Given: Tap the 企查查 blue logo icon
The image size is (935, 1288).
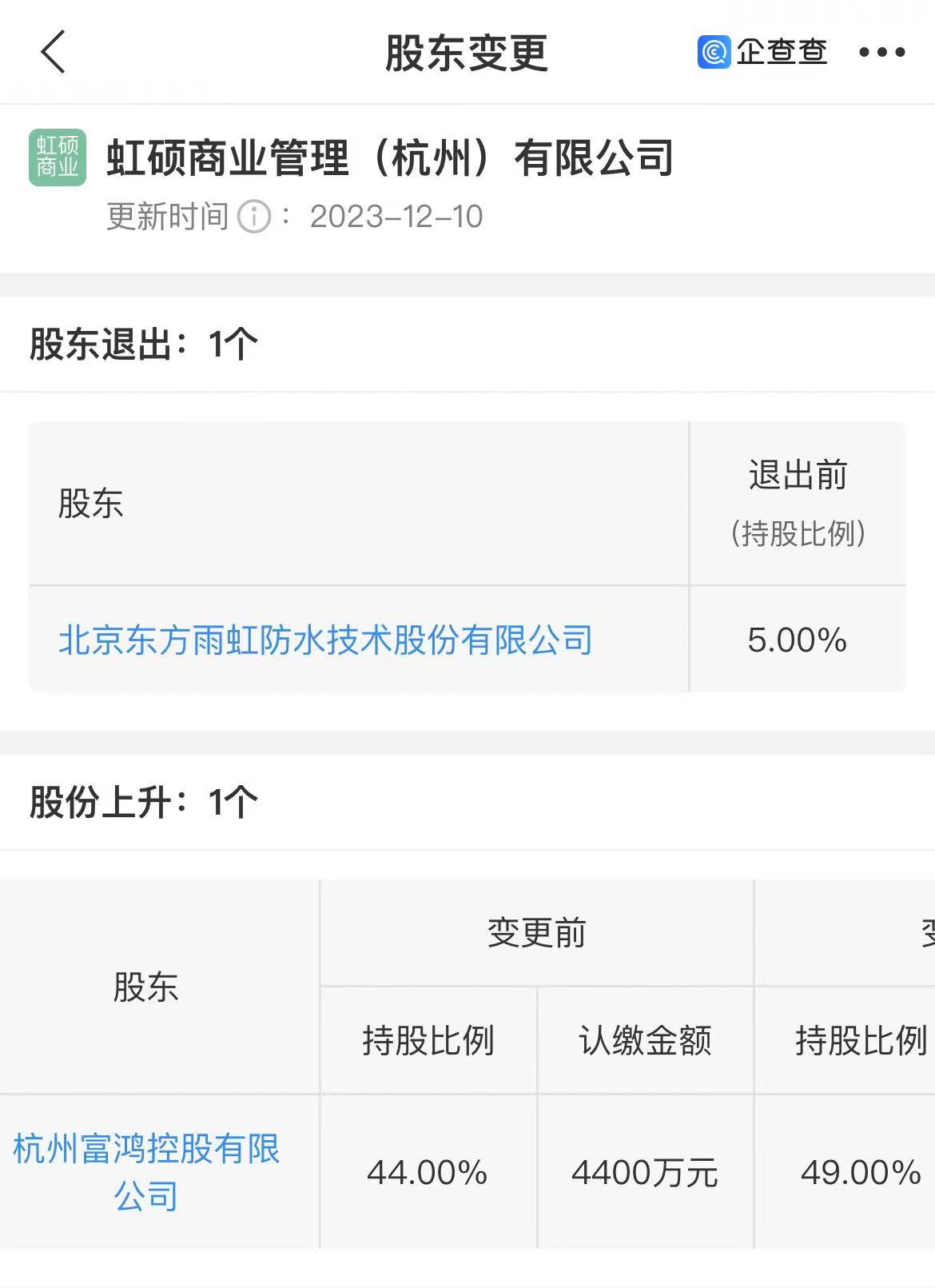Looking at the screenshot, I should pyautogui.click(x=714, y=53).
